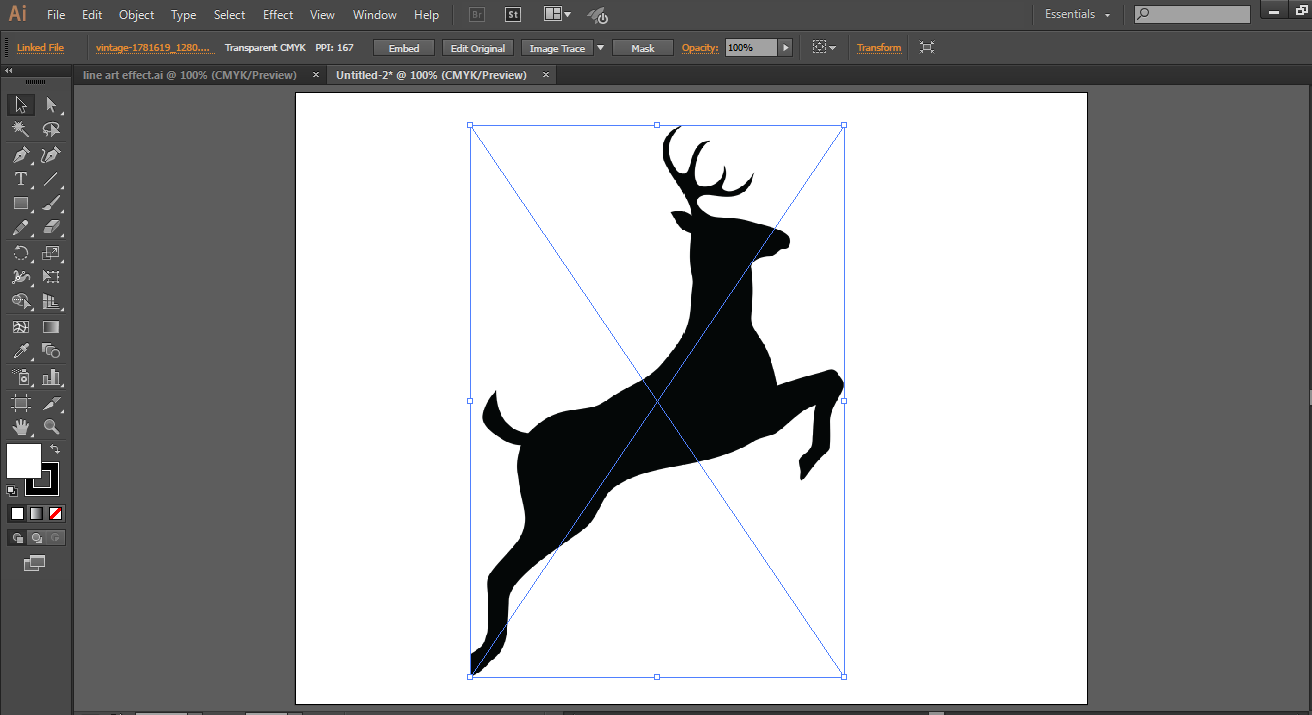Open Image Trace presets dropdown arrow
Image resolution: width=1312 pixels, height=715 pixels.
click(600, 48)
